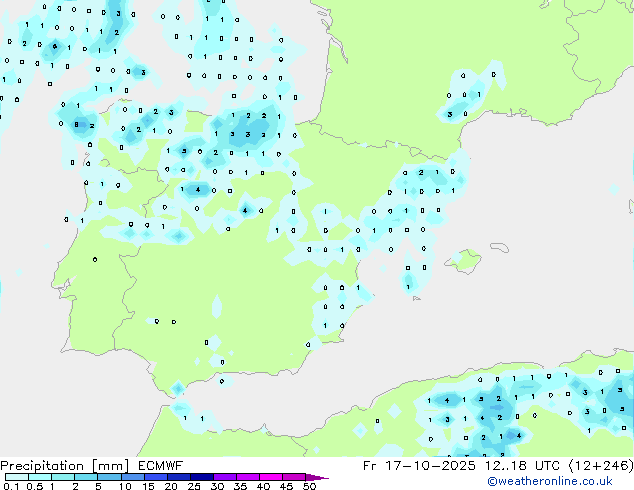Click the 1–2 mm legend color box

pyautogui.click(x=63, y=477)
